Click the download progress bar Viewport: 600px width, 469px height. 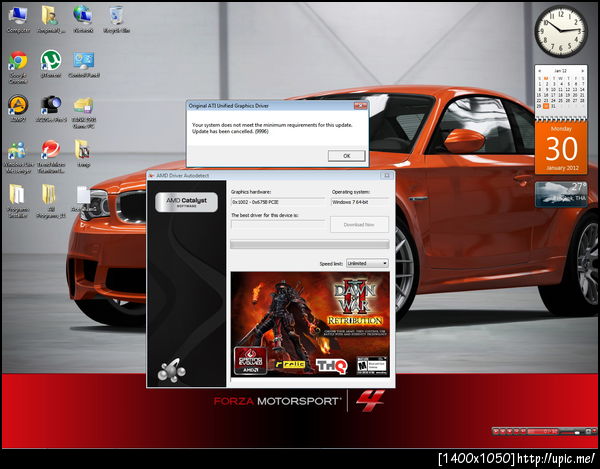point(310,244)
